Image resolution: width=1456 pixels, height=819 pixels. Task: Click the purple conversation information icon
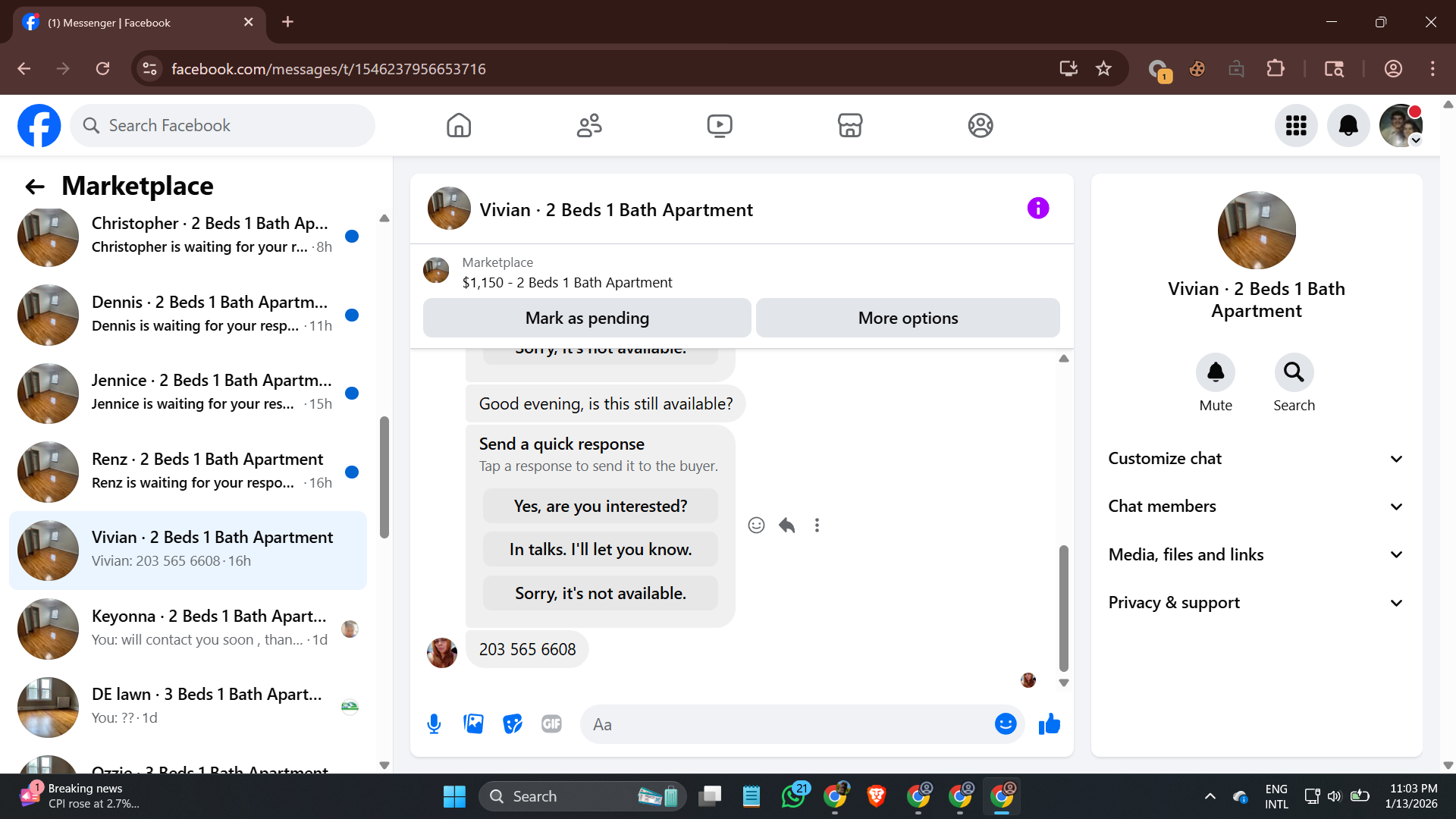[1037, 208]
